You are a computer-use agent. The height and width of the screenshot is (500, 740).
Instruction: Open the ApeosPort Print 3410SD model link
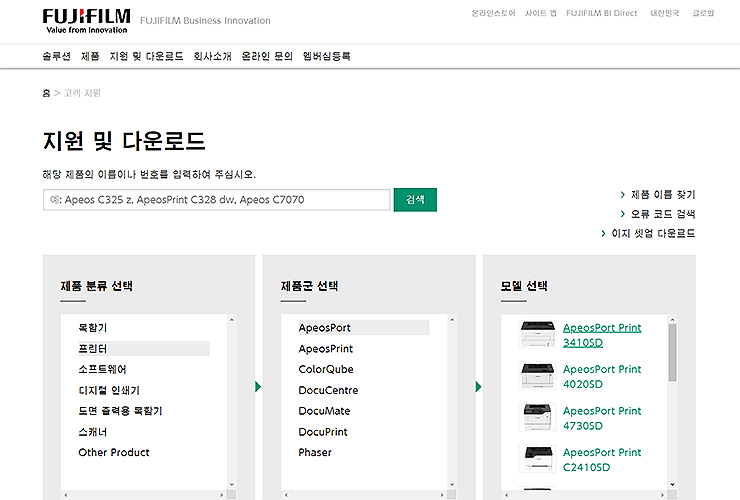[x=602, y=335]
